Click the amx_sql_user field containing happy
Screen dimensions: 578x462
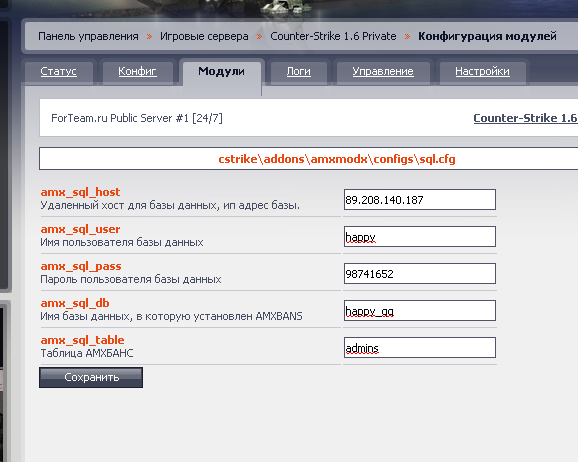(x=420, y=236)
